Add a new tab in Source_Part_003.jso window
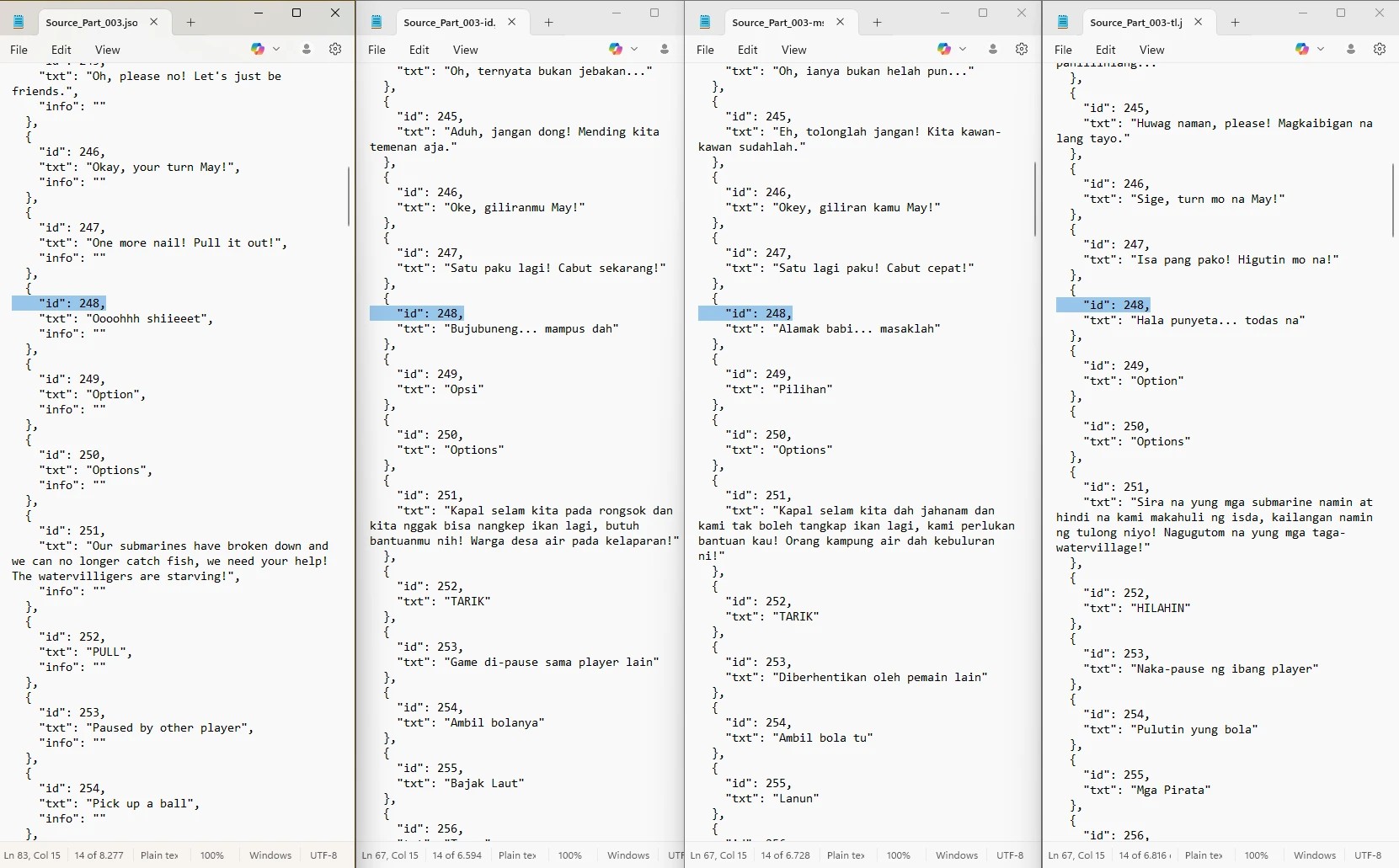Image resolution: width=1399 pixels, height=868 pixels. [190, 23]
